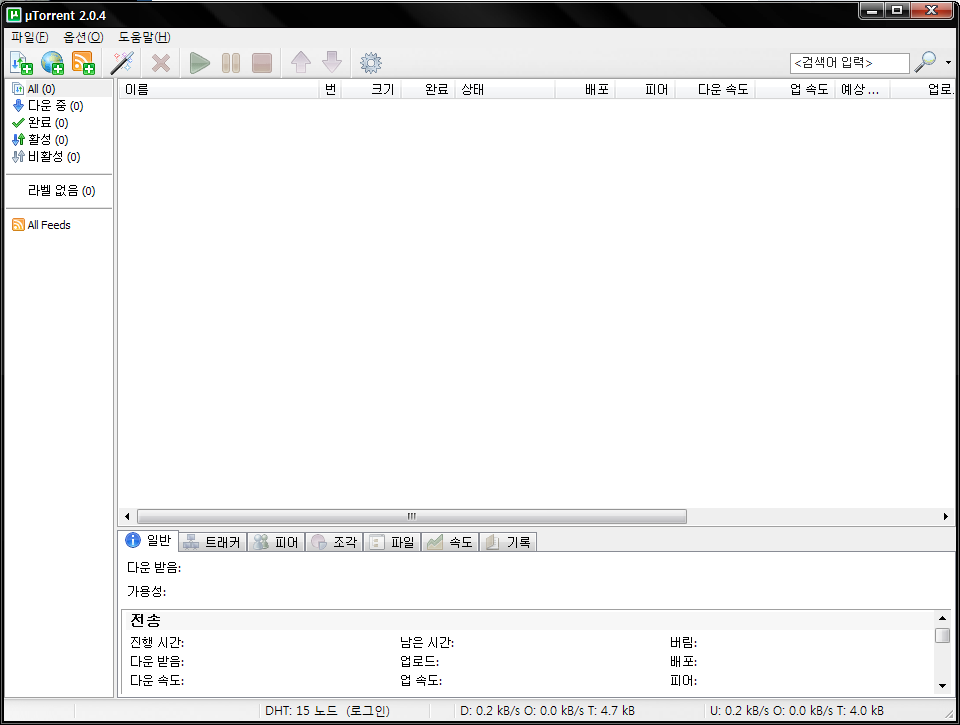Switch to 조각 tab
The image size is (960, 725).
point(334,542)
